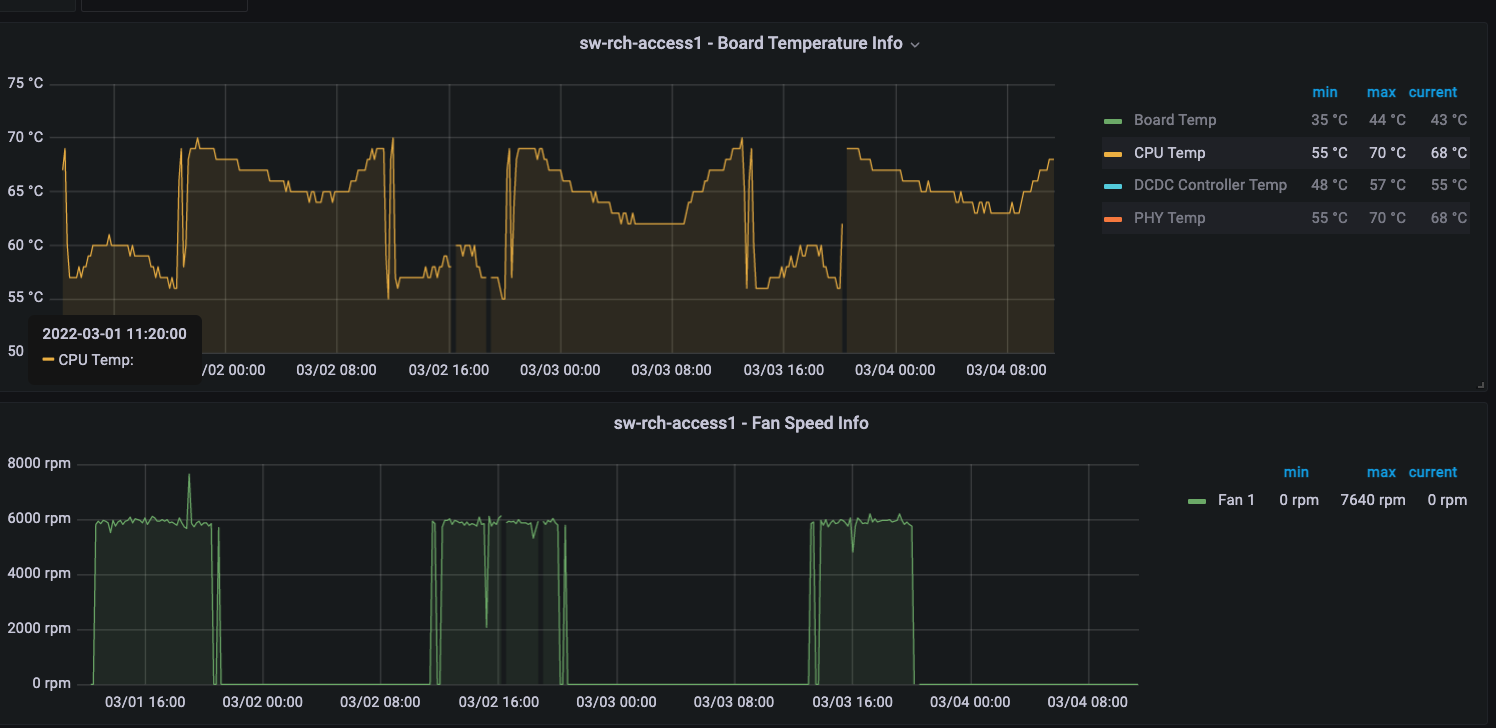The width and height of the screenshot is (1496, 728).
Task: Click the 7640 rpm spike on fan graph
Action: click(189, 476)
